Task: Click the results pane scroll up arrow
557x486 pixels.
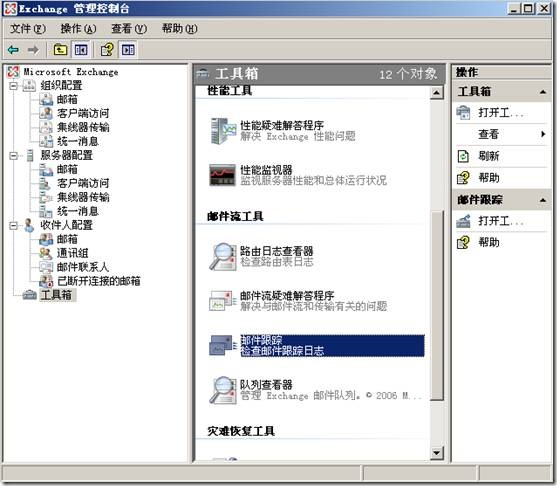Action: pos(436,93)
